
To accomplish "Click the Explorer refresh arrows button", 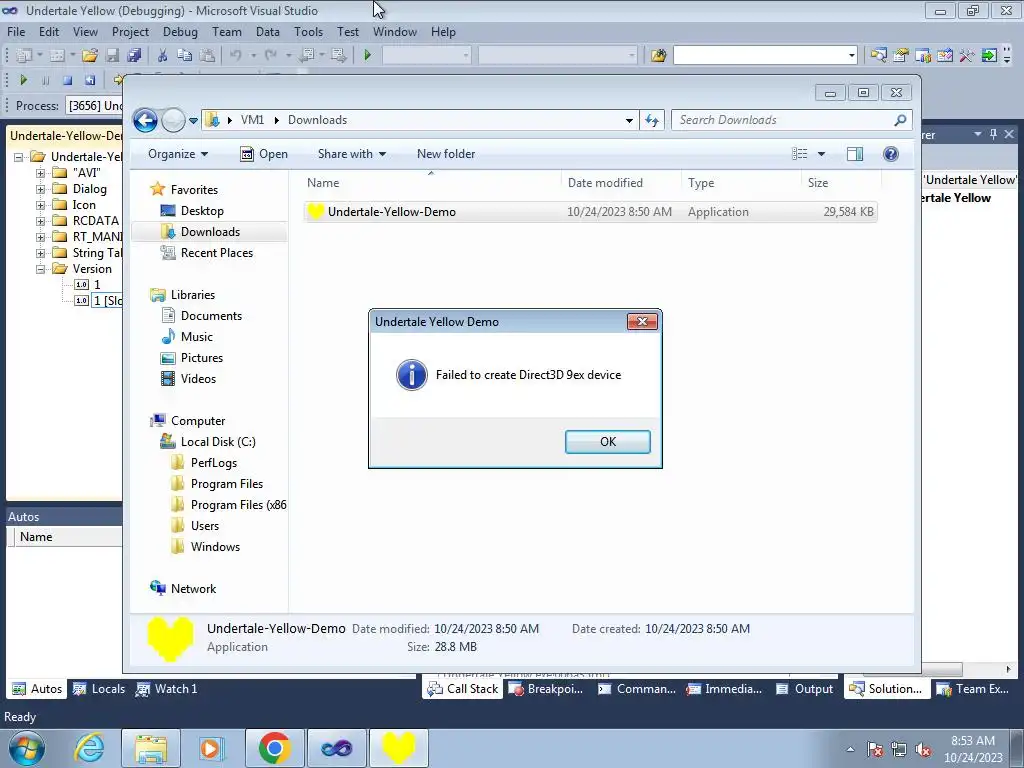I will [x=652, y=120].
